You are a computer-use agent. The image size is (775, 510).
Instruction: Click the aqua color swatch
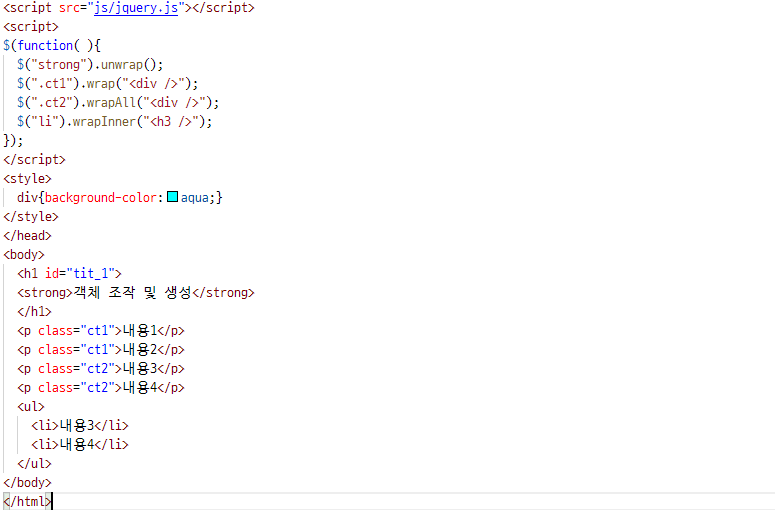(x=172, y=197)
